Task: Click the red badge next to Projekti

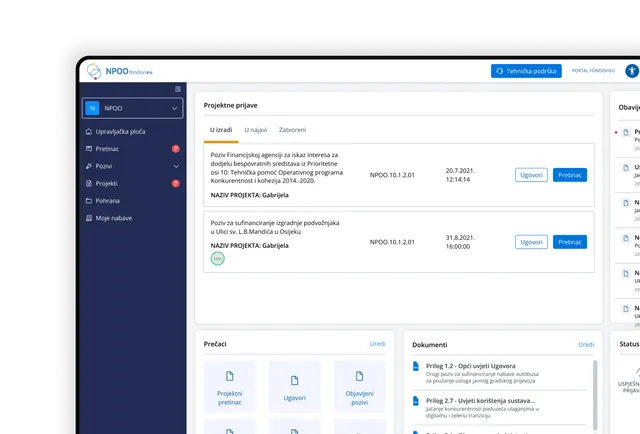Action: tap(176, 183)
